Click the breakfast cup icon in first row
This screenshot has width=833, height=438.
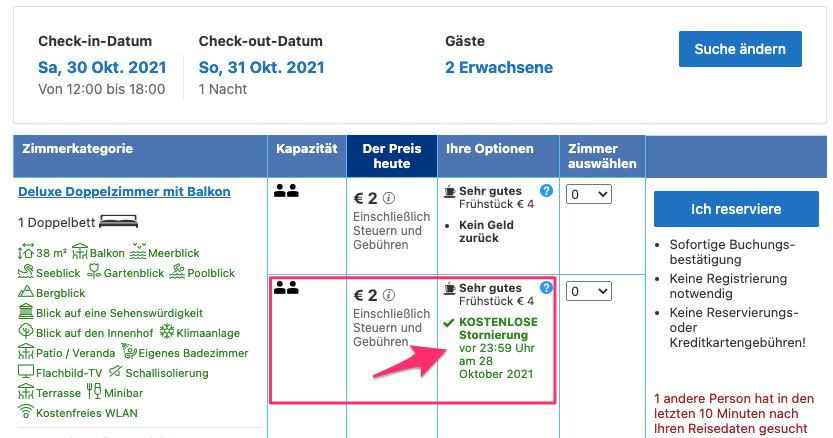[x=450, y=190]
